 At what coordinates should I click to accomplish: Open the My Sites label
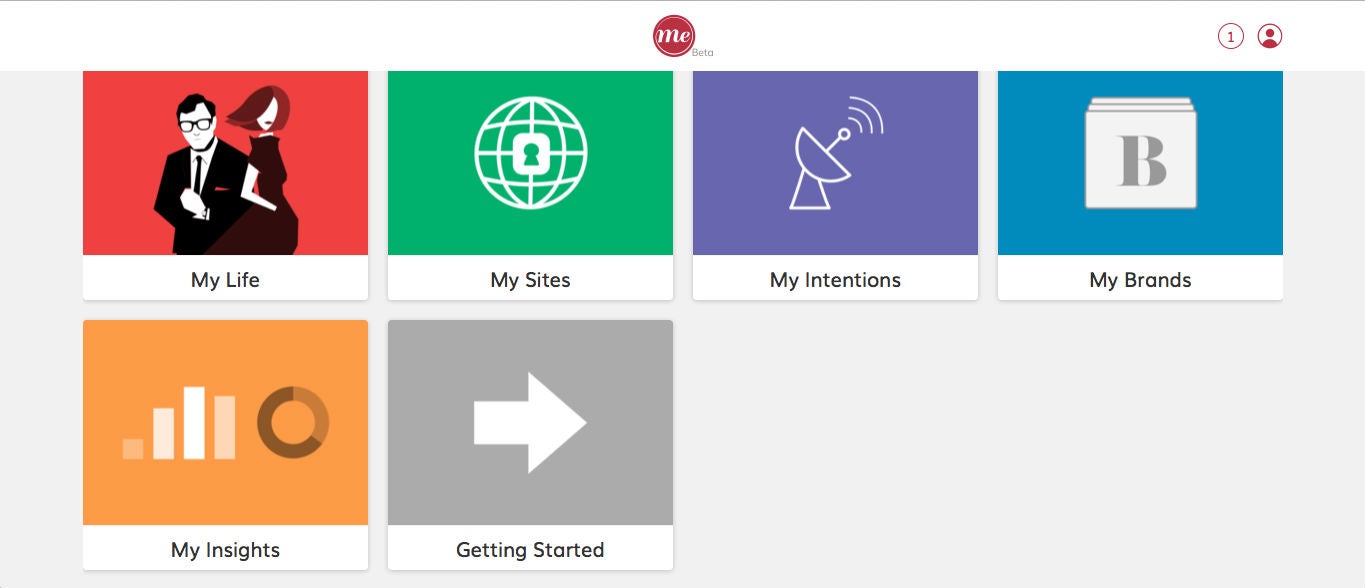point(530,280)
